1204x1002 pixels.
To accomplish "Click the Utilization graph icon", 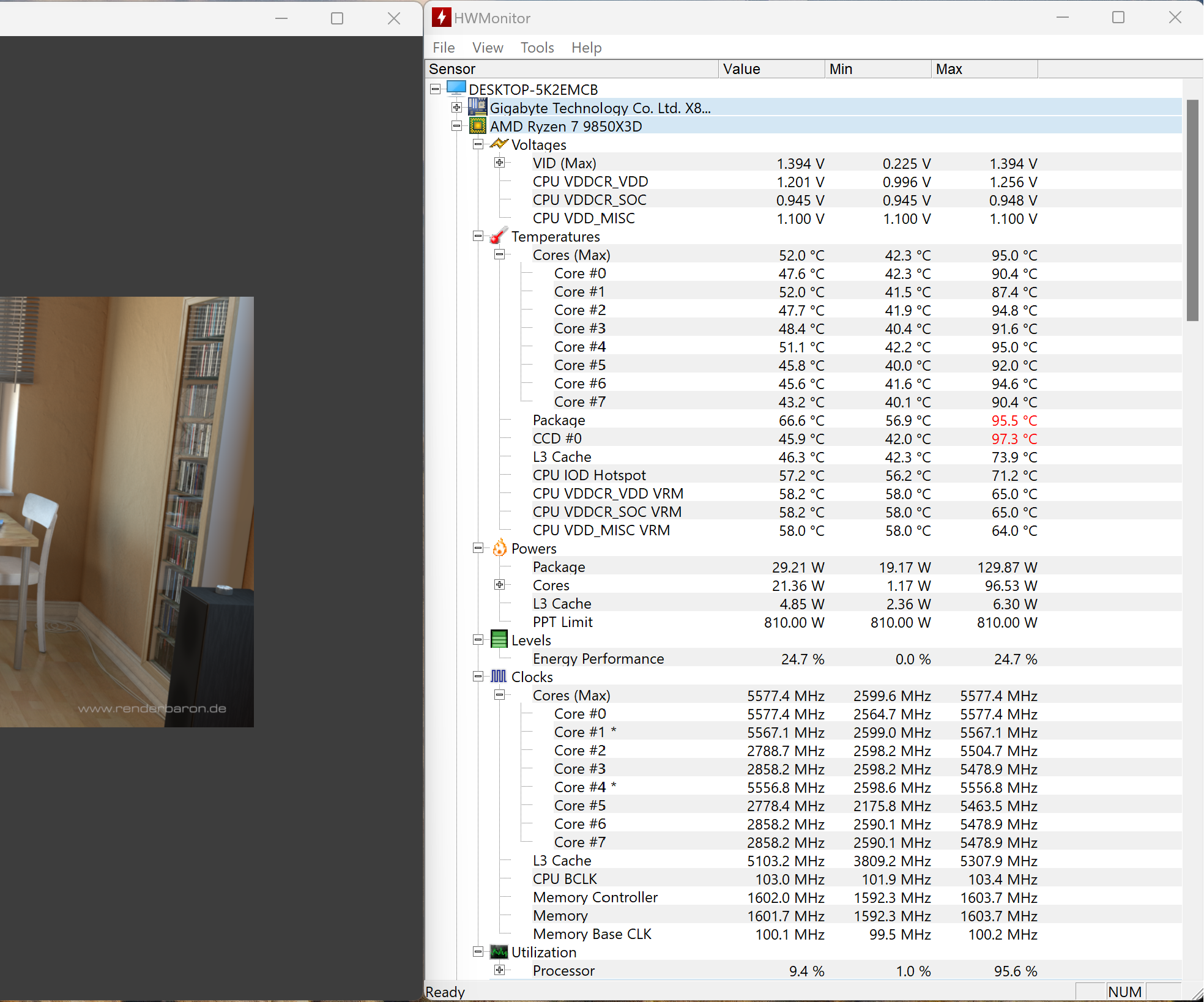I will pyautogui.click(x=499, y=952).
